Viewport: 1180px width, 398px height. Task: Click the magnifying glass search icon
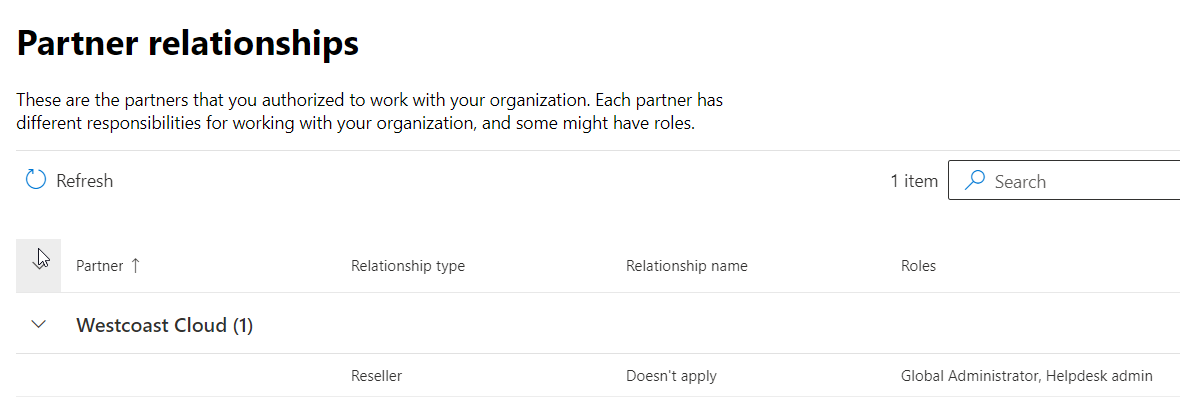point(975,180)
